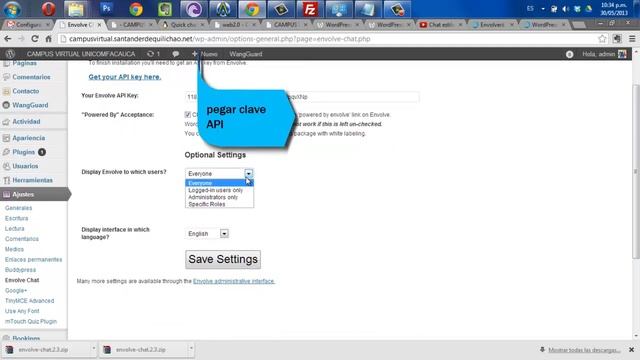Open FileZilla from the taskbar
This screenshot has height=360, width=640.
(310, 9)
